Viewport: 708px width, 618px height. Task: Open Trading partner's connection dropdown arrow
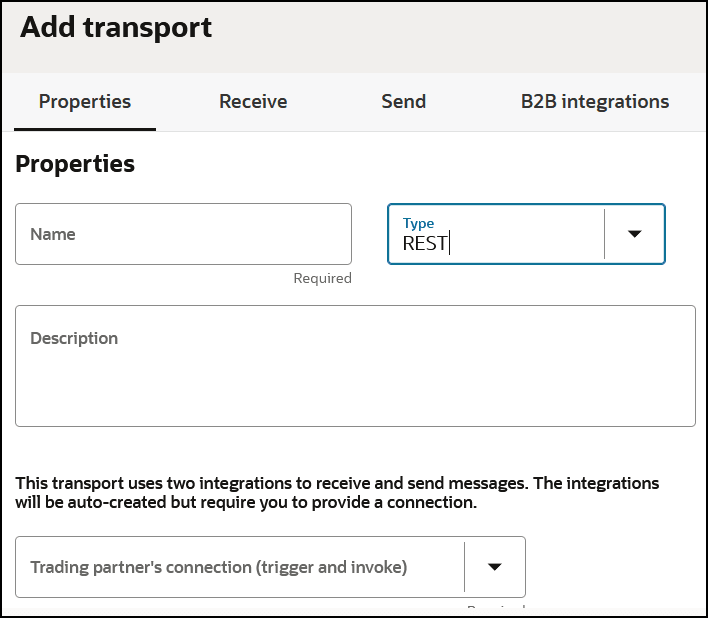pyautogui.click(x=494, y=567)
